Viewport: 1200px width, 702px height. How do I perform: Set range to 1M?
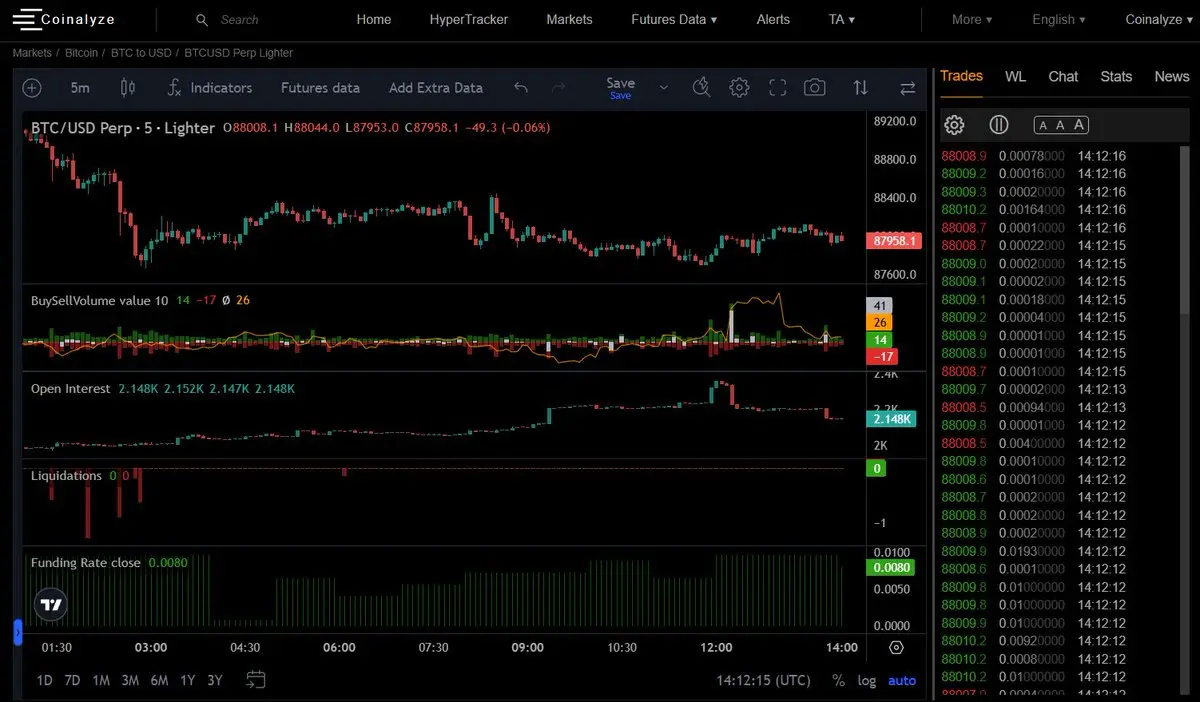101,681
